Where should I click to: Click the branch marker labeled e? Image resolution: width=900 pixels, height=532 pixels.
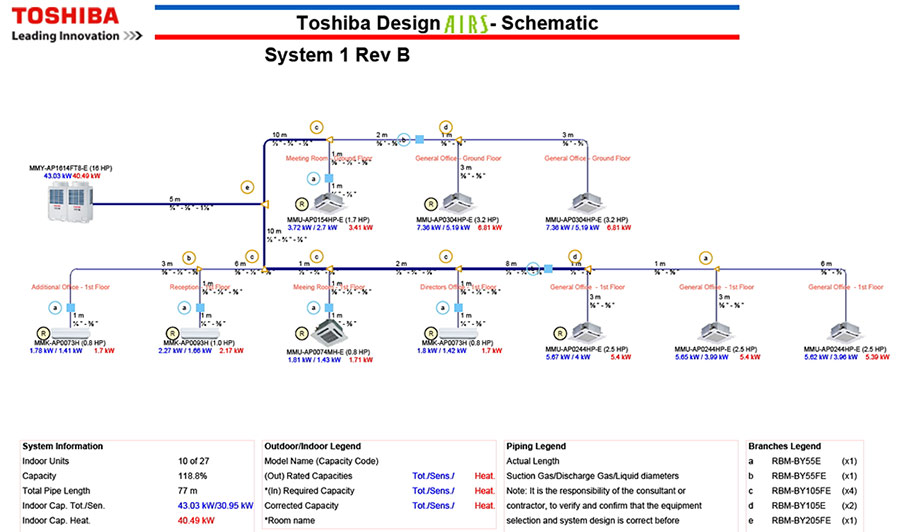tap(246, 186)
